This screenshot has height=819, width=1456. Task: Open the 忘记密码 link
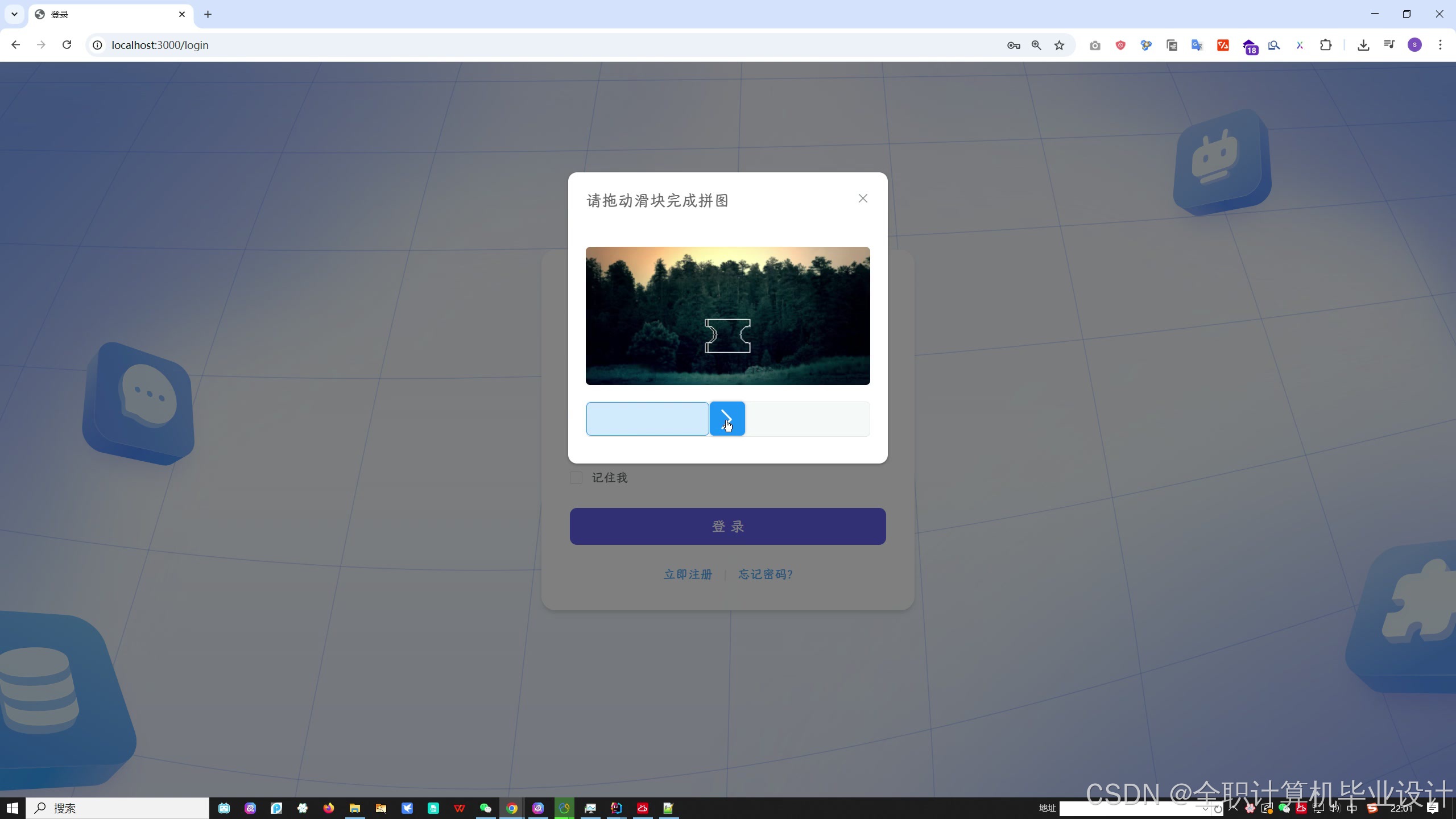coord(765,574)
